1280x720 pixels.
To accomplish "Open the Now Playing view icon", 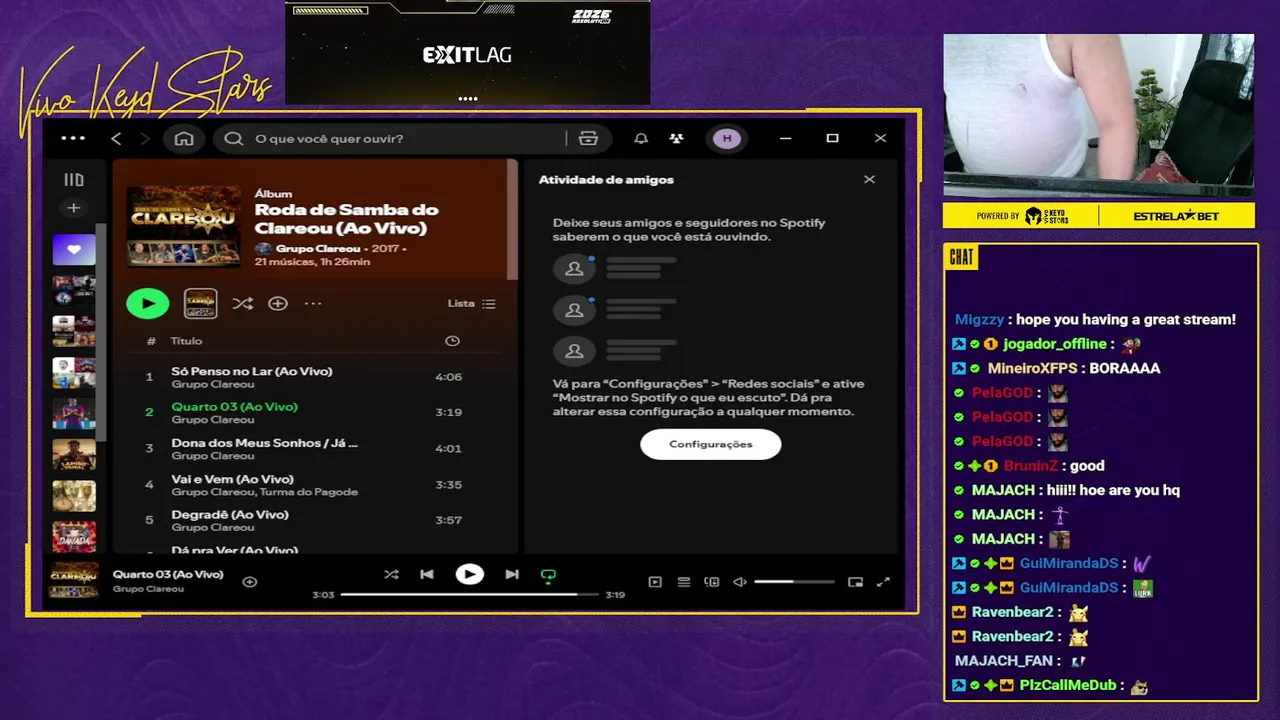I will point(655,582).
